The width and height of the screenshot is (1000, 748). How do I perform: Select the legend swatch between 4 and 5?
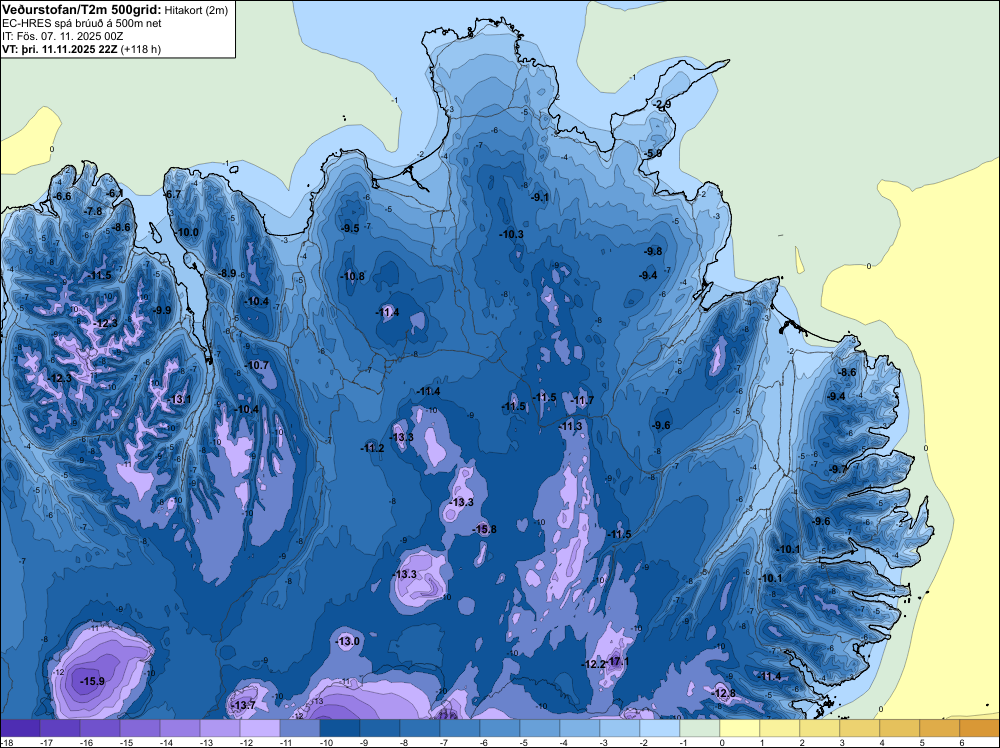[900, 728]
